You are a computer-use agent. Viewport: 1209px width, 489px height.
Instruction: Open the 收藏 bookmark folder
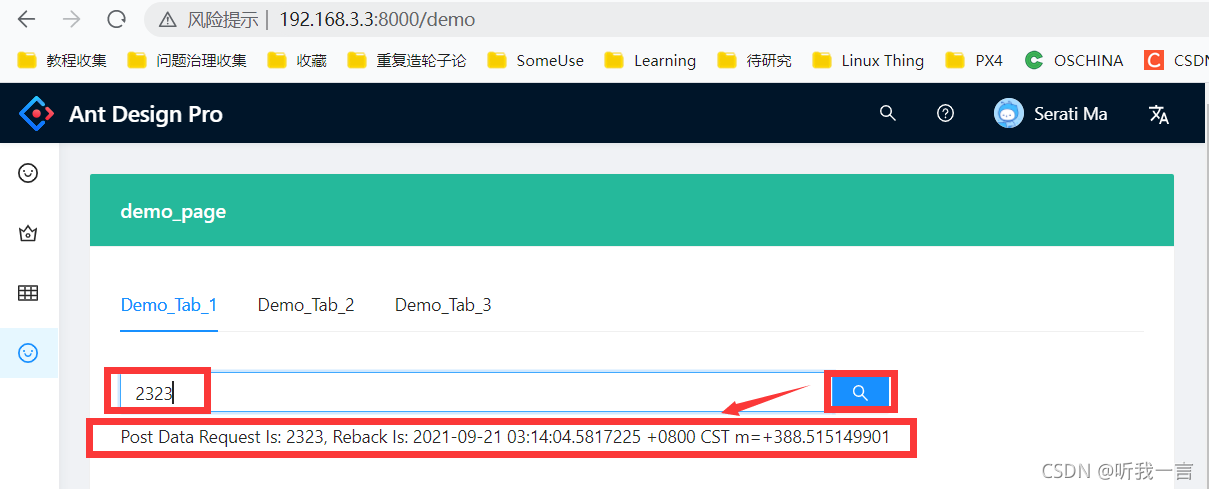click(x=297, y=60)
